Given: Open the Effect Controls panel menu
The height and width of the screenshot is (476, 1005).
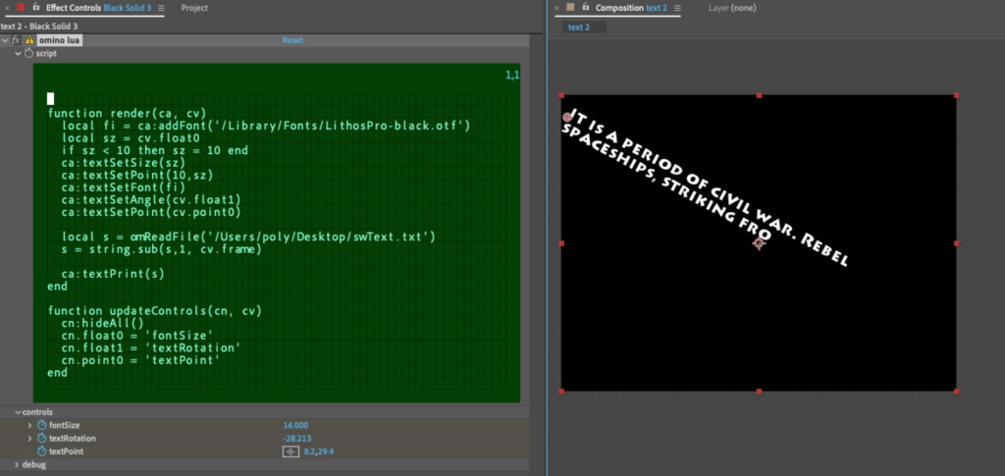Looking at the screenshot, I should tap(161, 8).
